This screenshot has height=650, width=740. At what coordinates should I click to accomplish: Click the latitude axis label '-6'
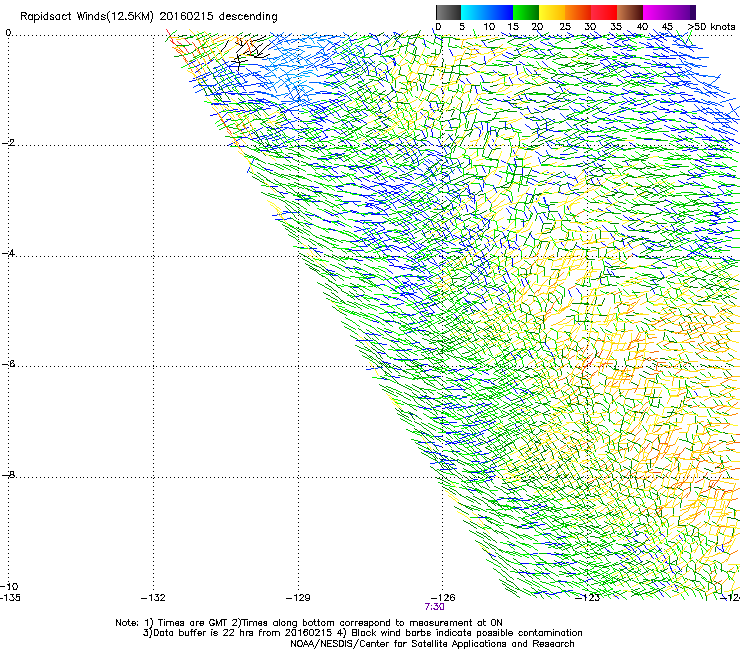tap(8, 364)
